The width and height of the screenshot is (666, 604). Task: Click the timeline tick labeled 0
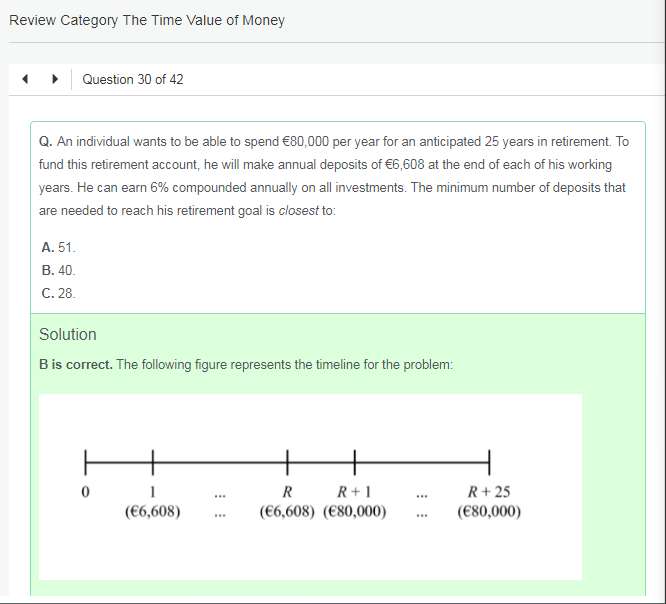86,491
